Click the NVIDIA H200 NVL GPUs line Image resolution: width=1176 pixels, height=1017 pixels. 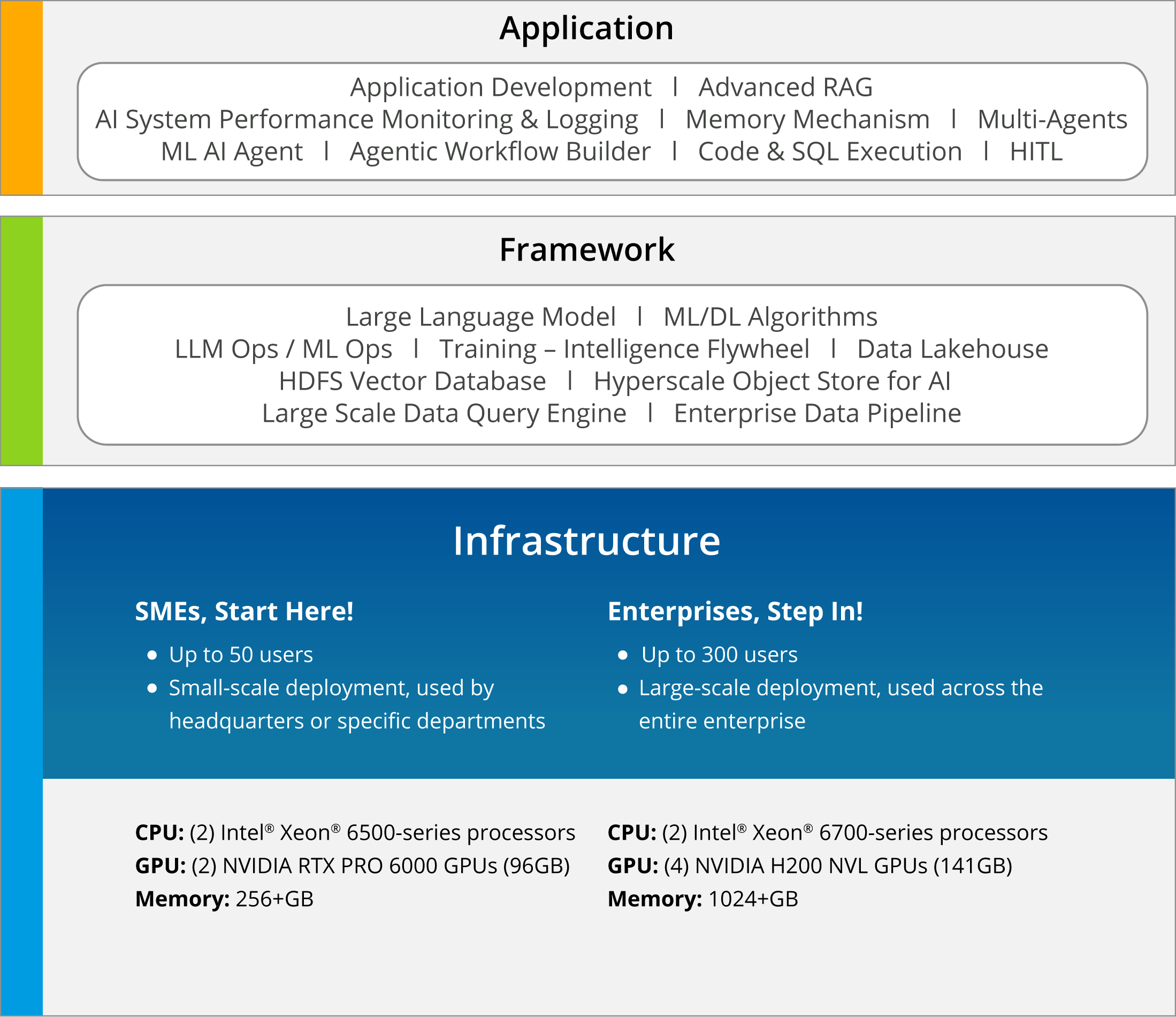point(810,867)
